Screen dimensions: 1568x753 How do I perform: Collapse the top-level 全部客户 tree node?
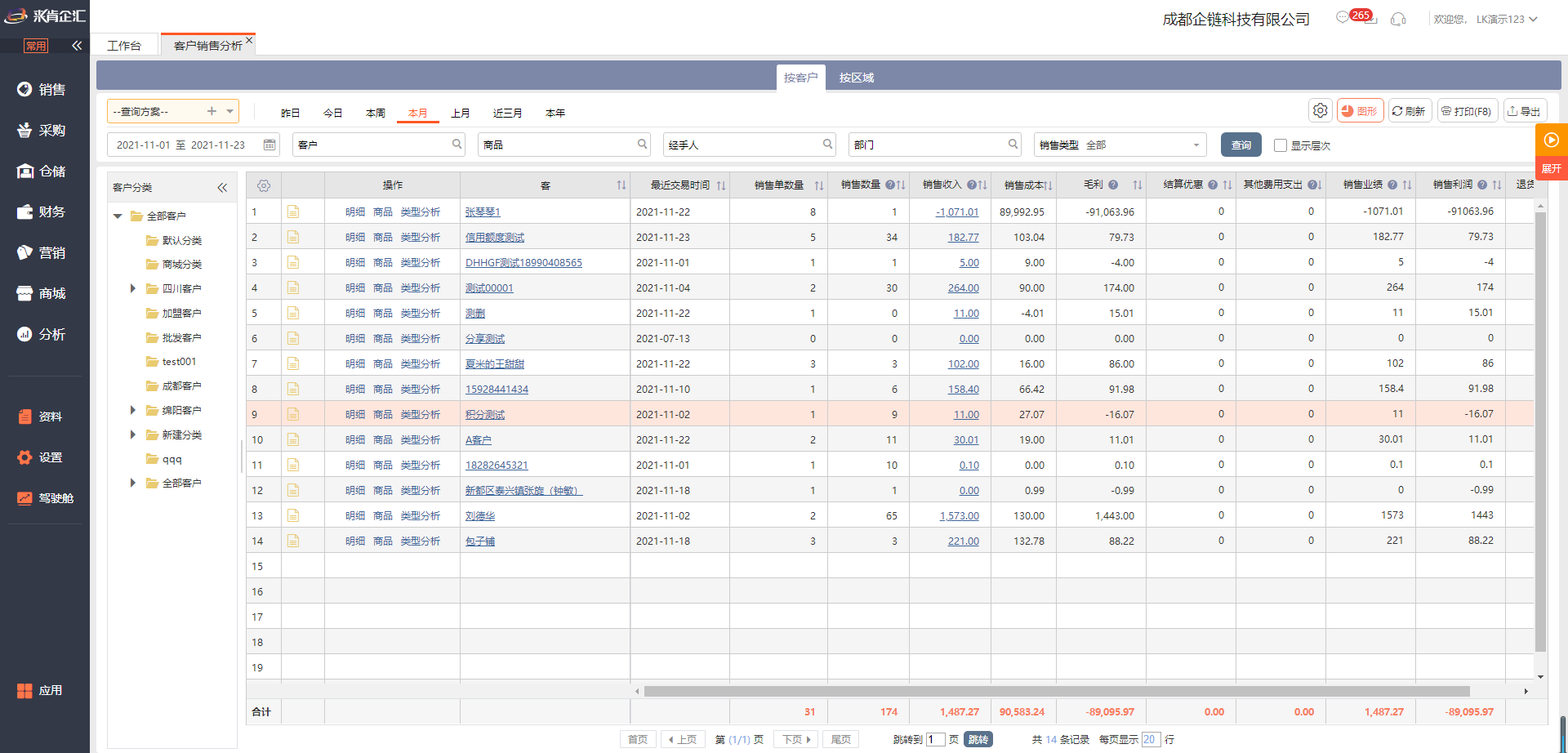click(118, 216)
